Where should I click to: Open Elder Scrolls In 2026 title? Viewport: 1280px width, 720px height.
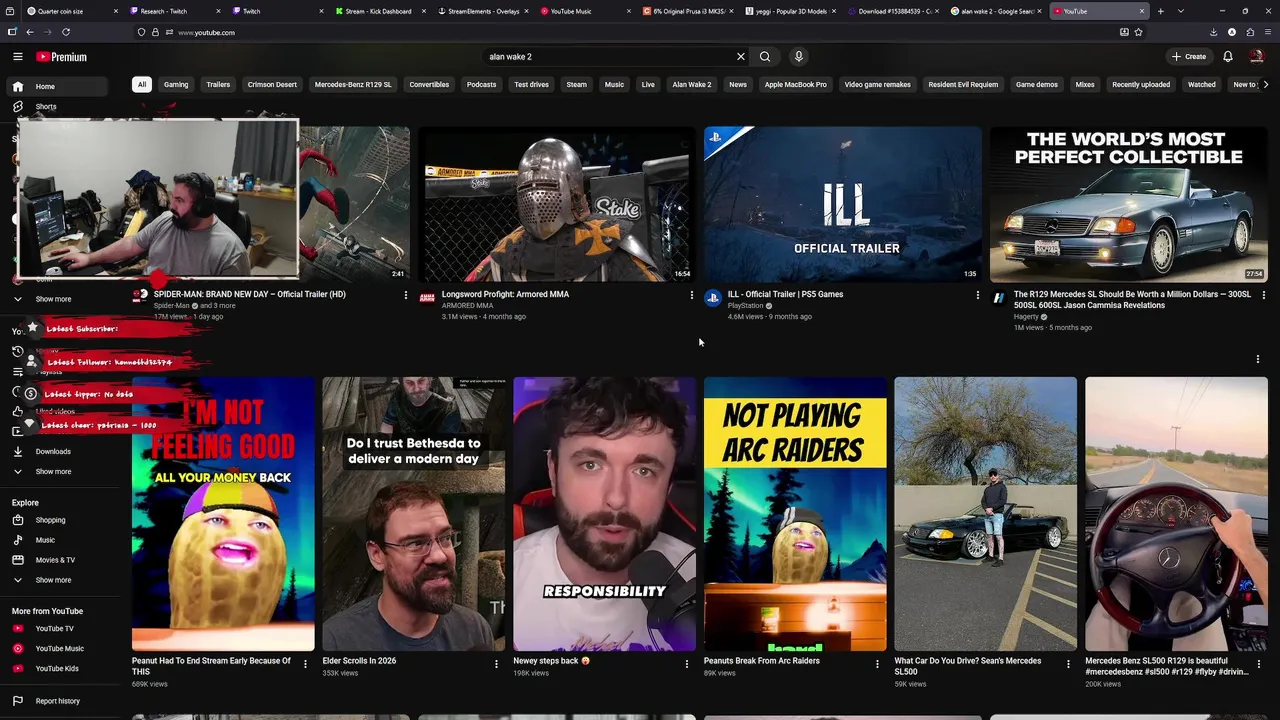pyautogui.click(x=359, y=661)
